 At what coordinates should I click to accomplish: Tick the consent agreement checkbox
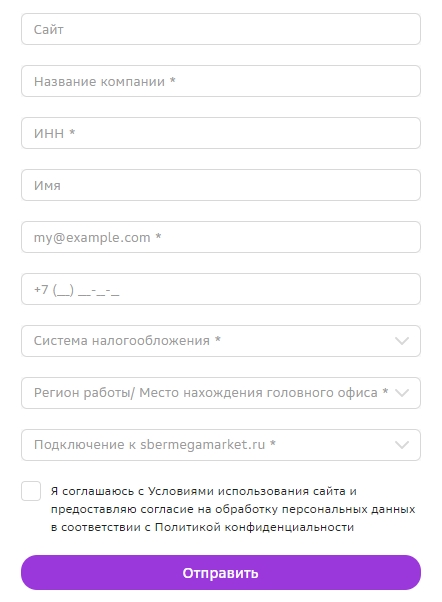tap(31, 491)
